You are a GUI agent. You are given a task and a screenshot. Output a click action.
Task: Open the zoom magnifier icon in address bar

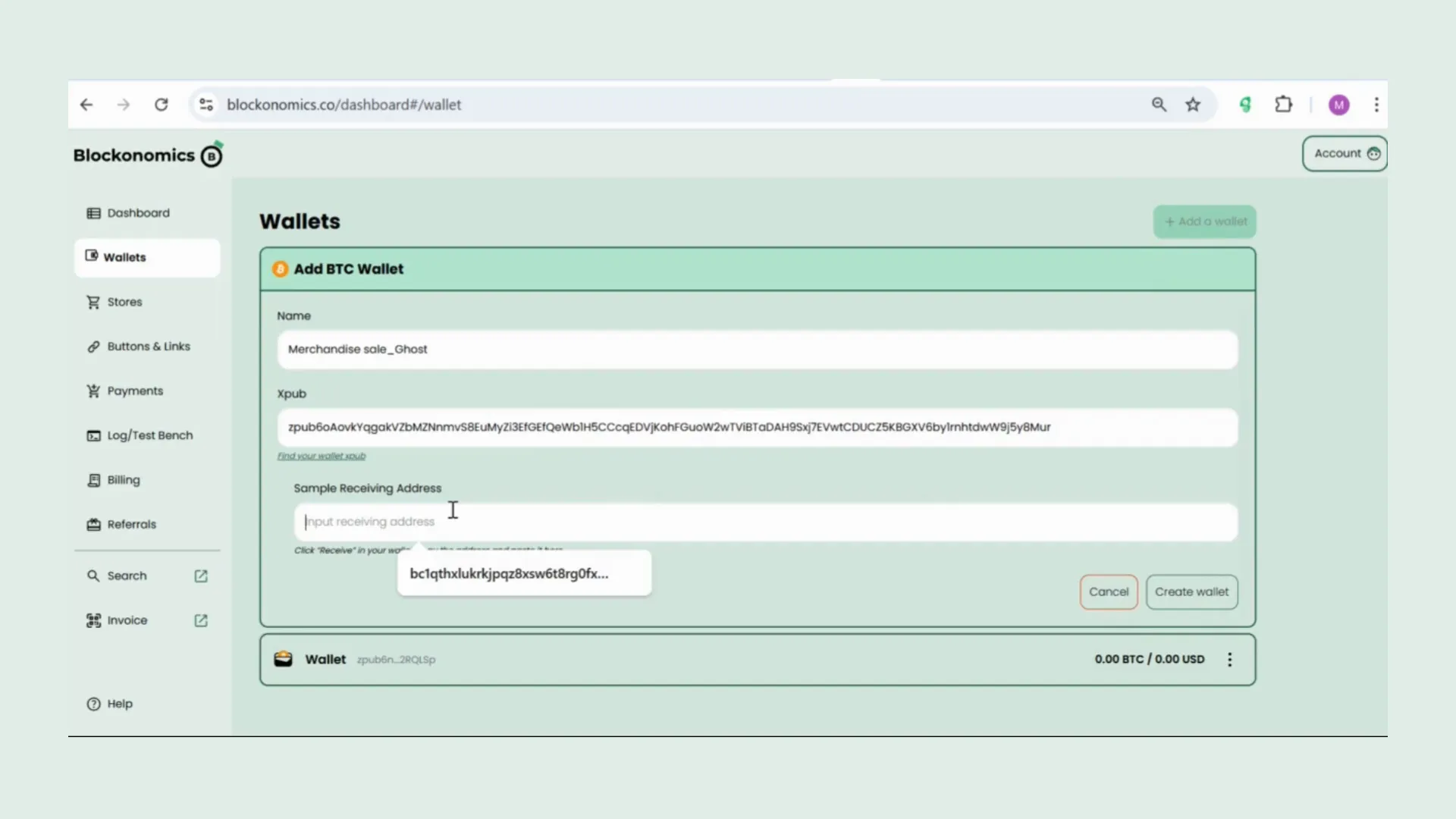click(1159, 105)
